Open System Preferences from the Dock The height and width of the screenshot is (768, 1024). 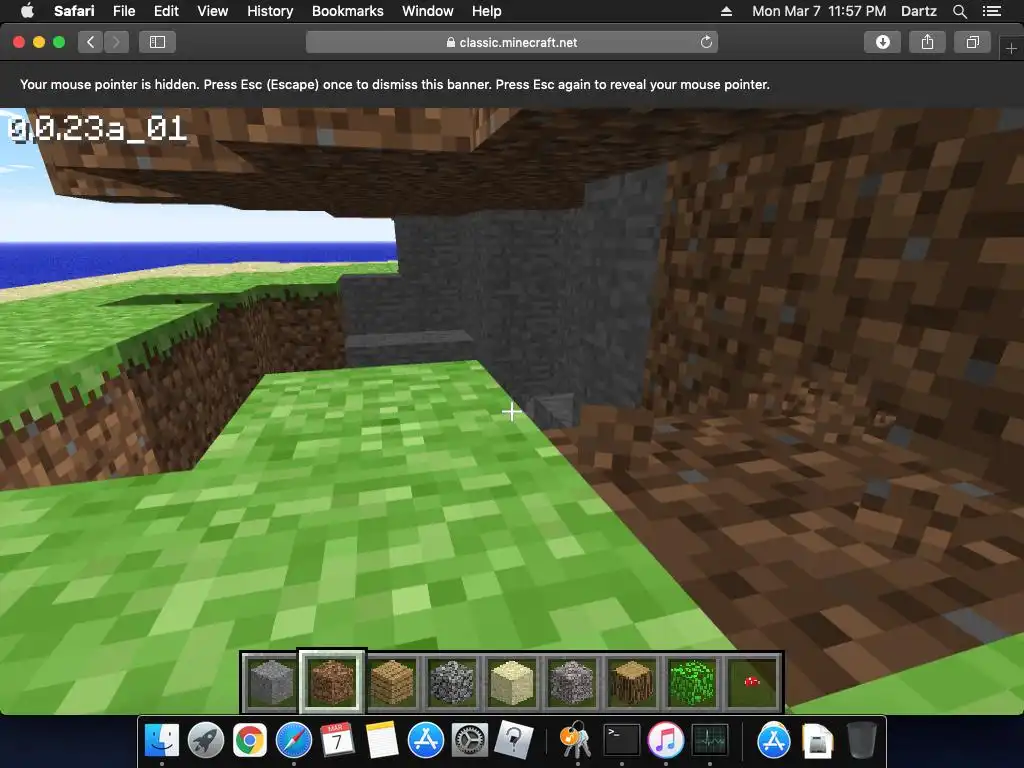(470, 741)
